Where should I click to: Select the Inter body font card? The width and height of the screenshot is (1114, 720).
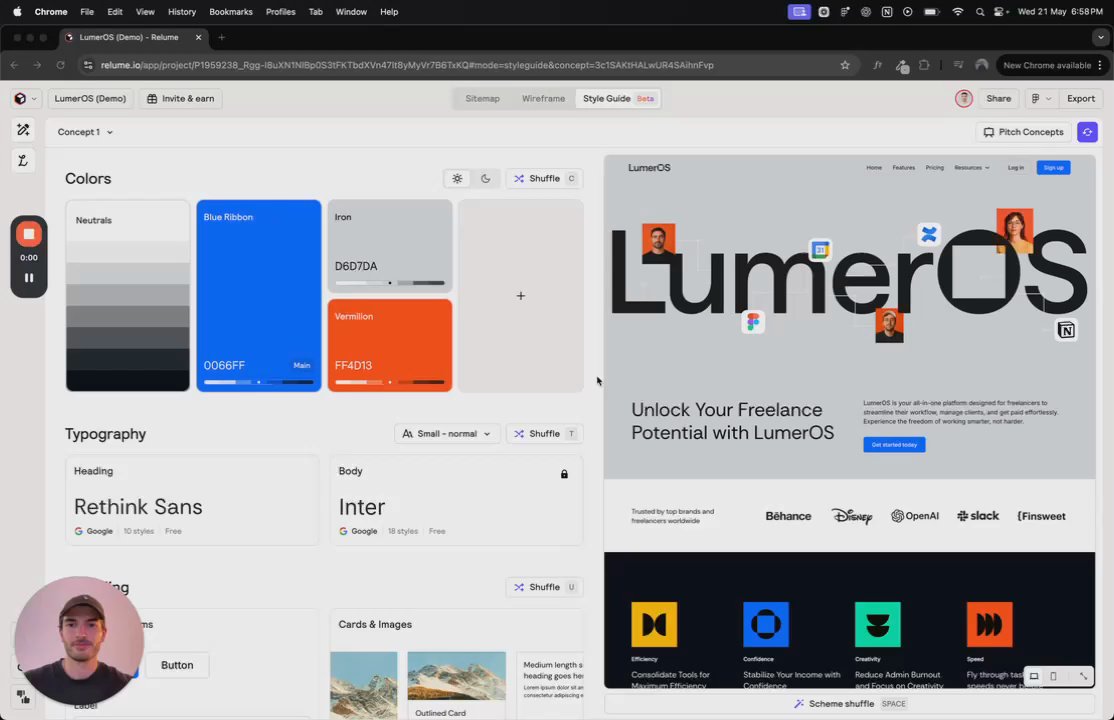click(x=456, y=500)
